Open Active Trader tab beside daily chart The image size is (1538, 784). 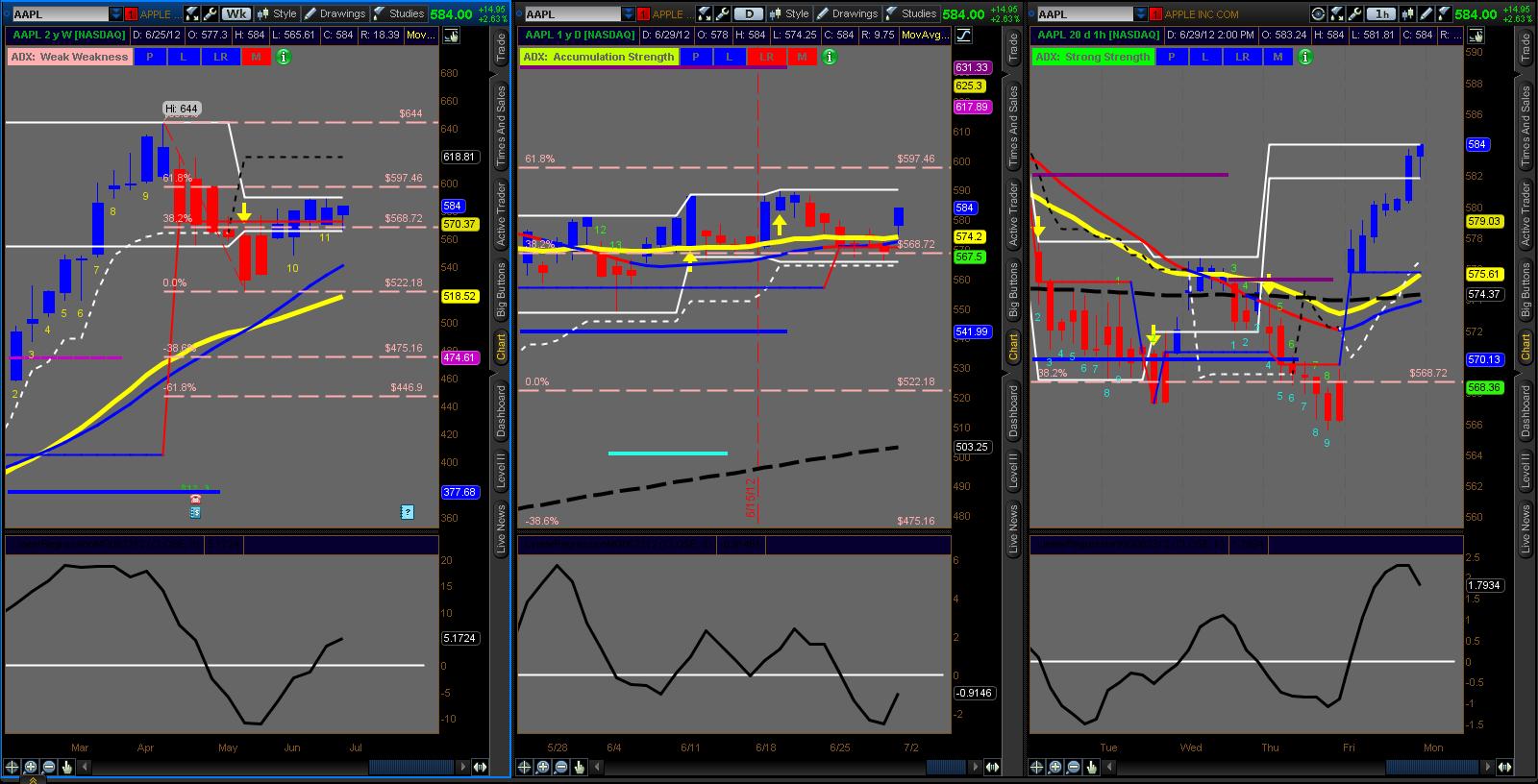1013,214
